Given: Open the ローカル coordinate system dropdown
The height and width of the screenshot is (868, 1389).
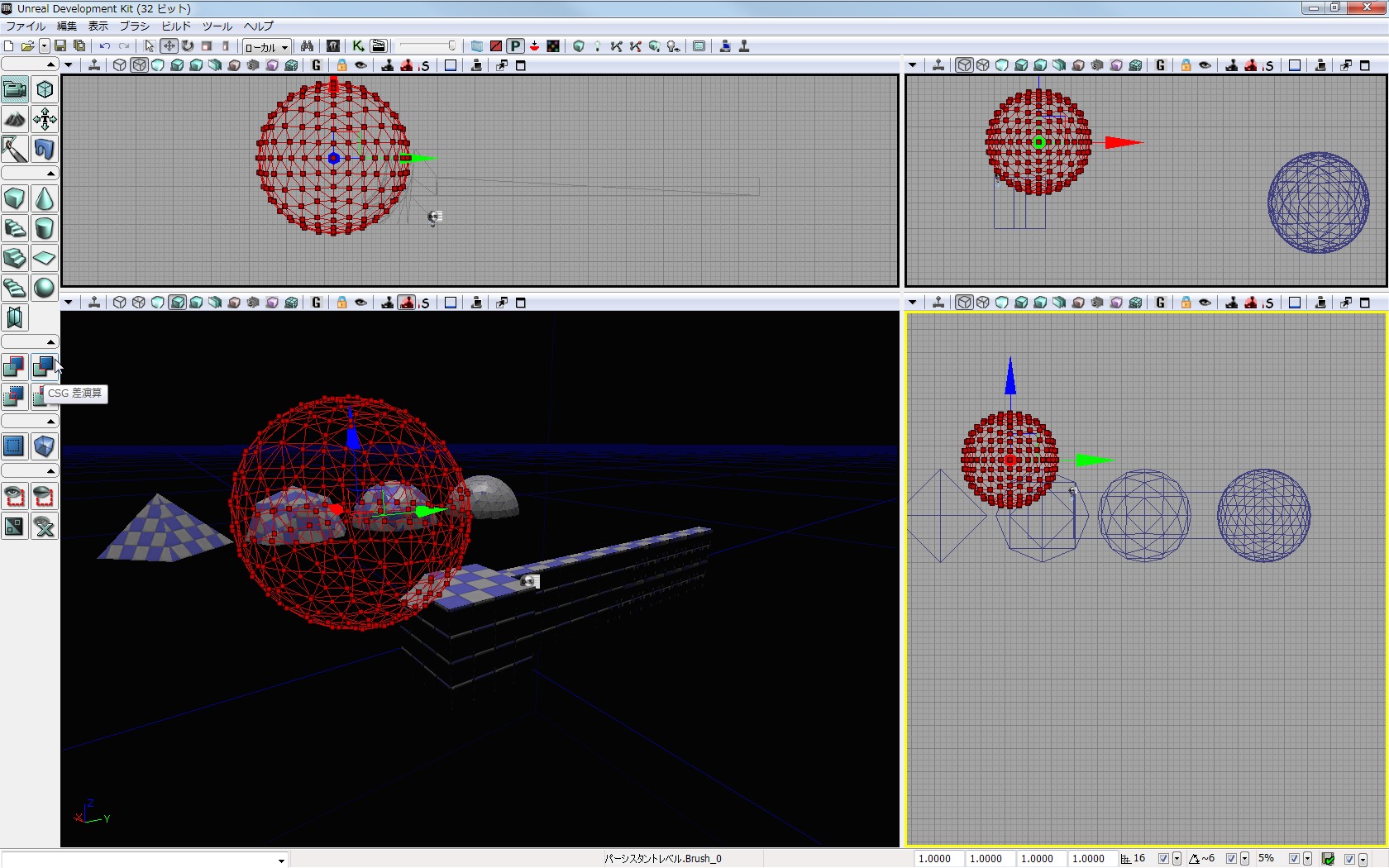Looking at the screenshot, I should (x=266, y=47).
